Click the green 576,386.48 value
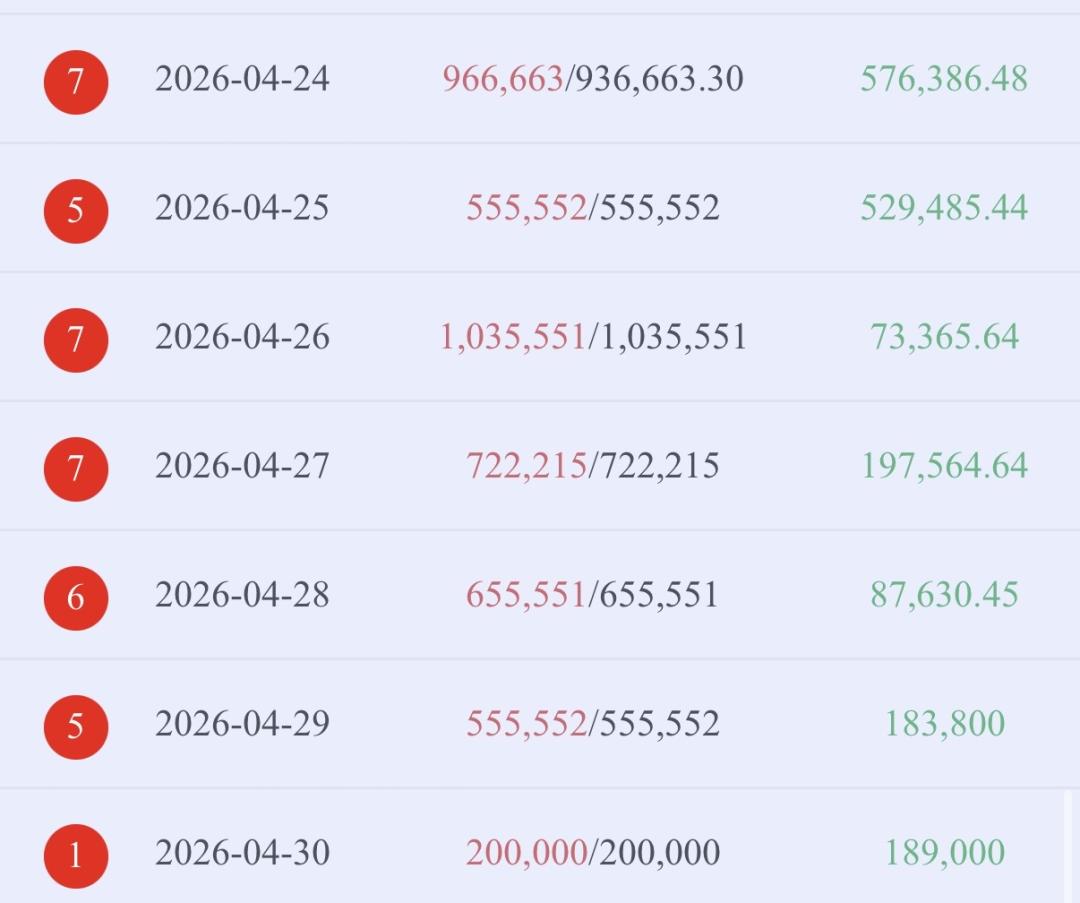This screenshot has height=903, width=1080. pyautogui.click(x=944, y=79)
